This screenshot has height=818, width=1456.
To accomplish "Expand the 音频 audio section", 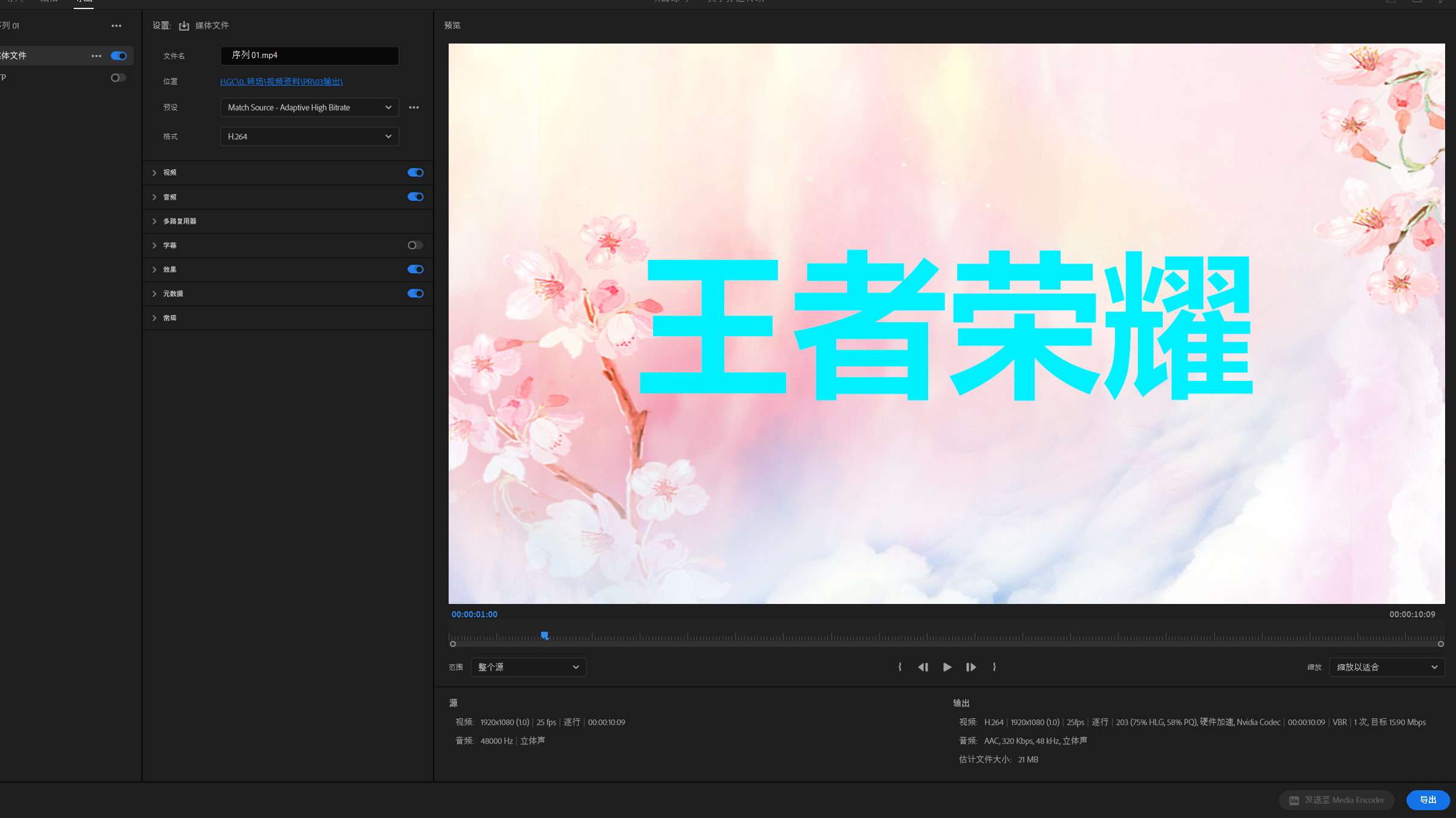I will [155, 197].
